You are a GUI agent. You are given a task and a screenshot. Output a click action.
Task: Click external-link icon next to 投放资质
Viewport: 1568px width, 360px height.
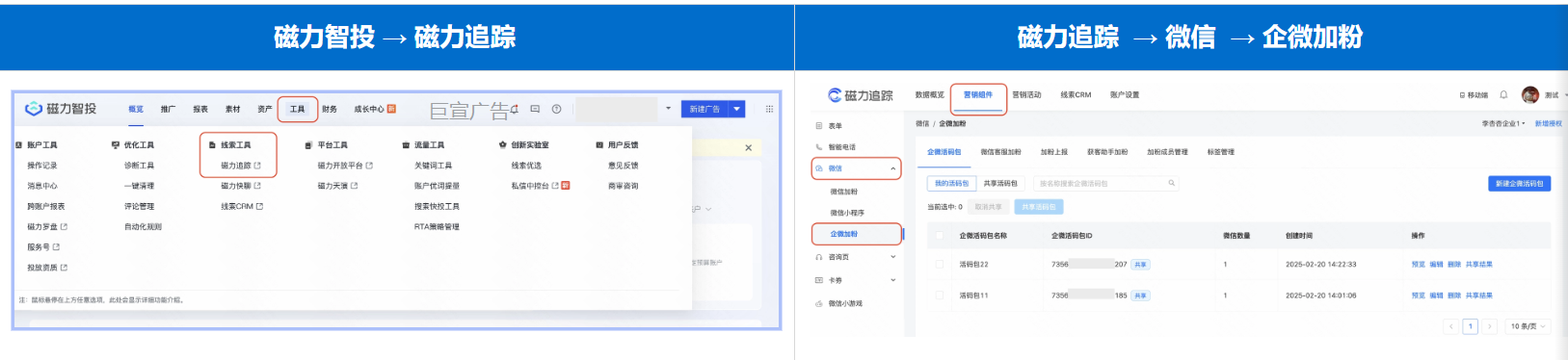coord(64,268)
